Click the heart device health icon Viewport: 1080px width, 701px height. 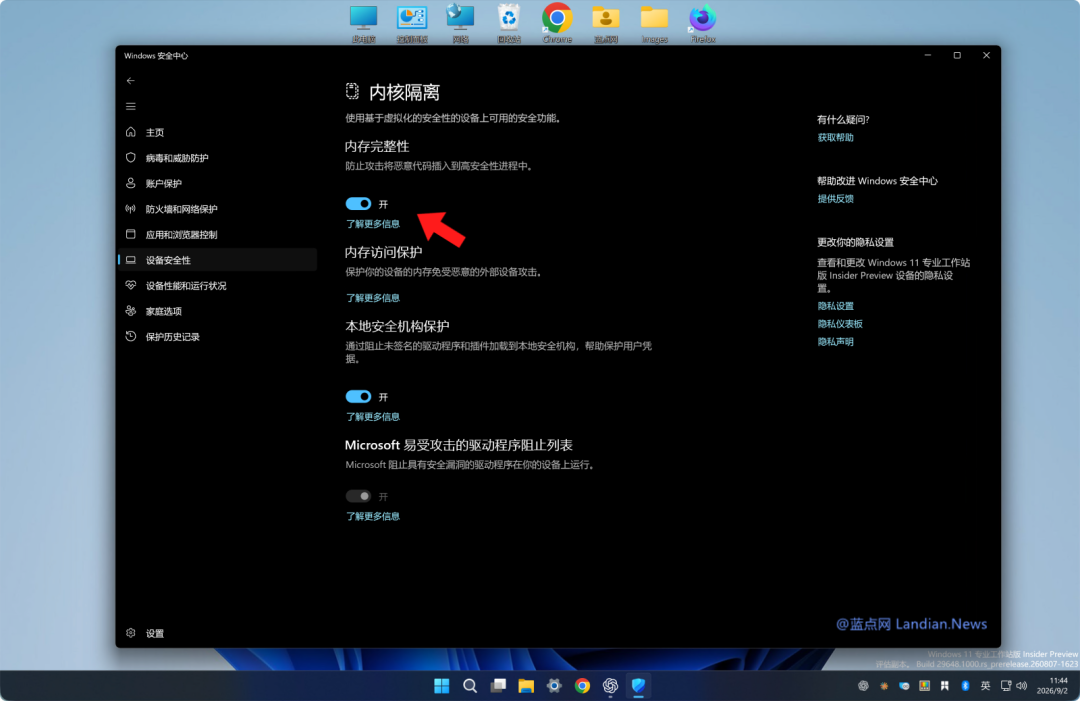tap(131, 284)
